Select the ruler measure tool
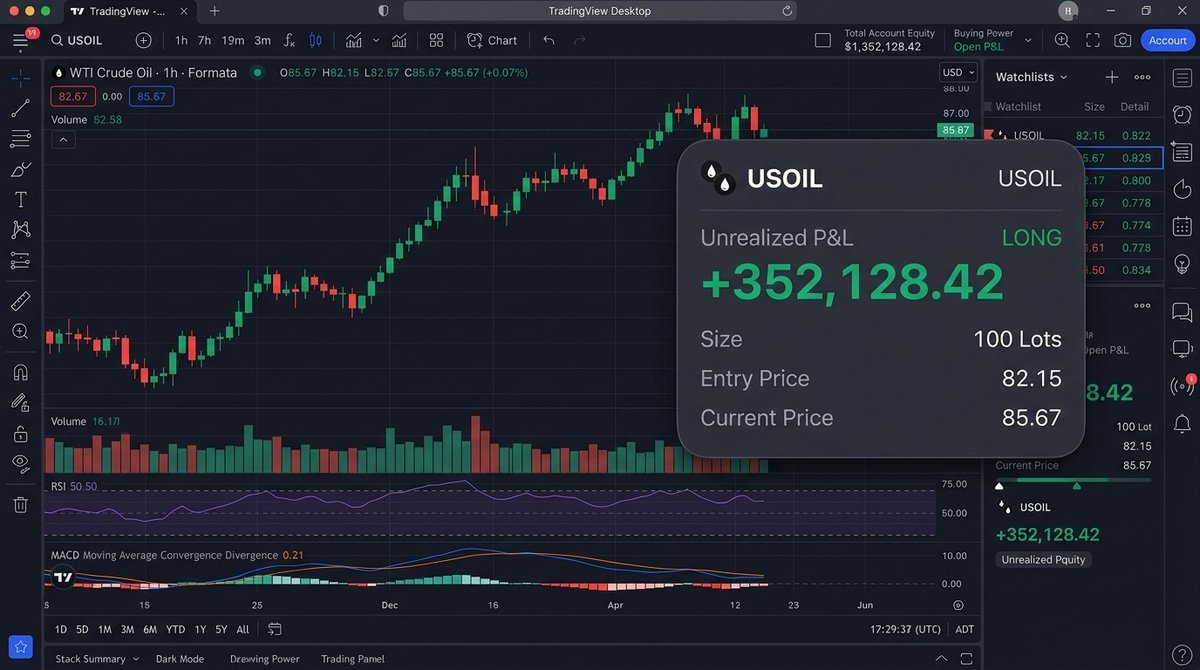This screenshot has width=1200, height=670. coord(20,300)
